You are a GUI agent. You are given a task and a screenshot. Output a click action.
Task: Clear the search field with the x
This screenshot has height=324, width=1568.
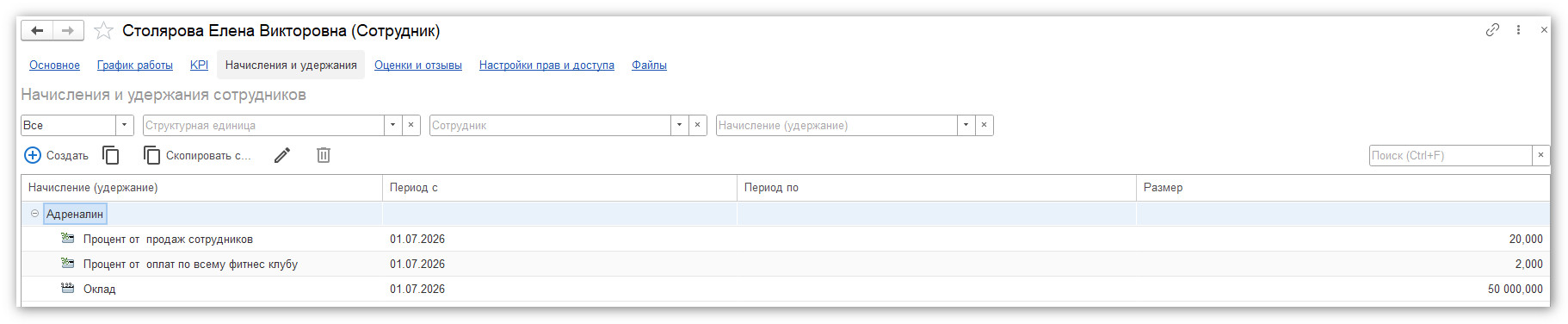pyautogui.click(x=1540, y=156)
